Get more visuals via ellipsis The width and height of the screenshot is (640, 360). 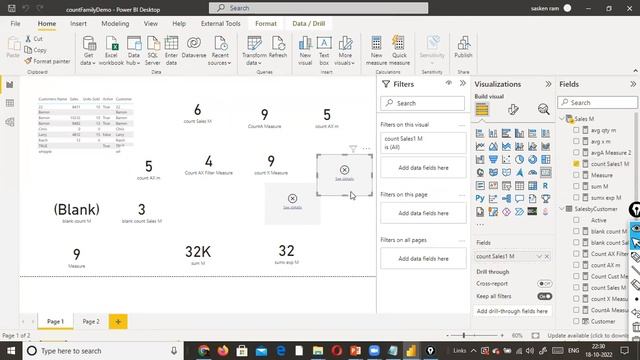480,224
